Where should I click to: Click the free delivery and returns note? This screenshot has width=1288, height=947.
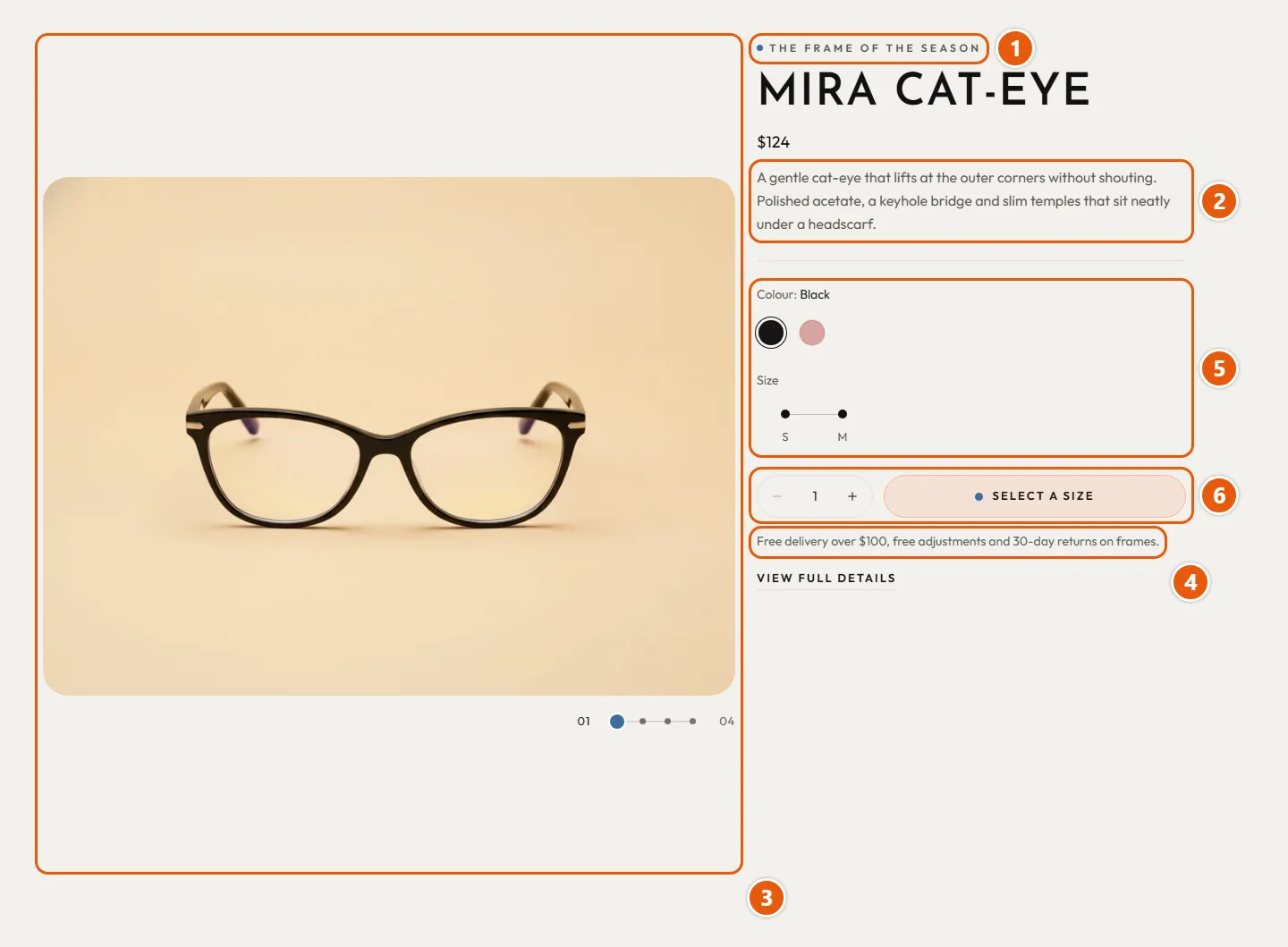958,542
